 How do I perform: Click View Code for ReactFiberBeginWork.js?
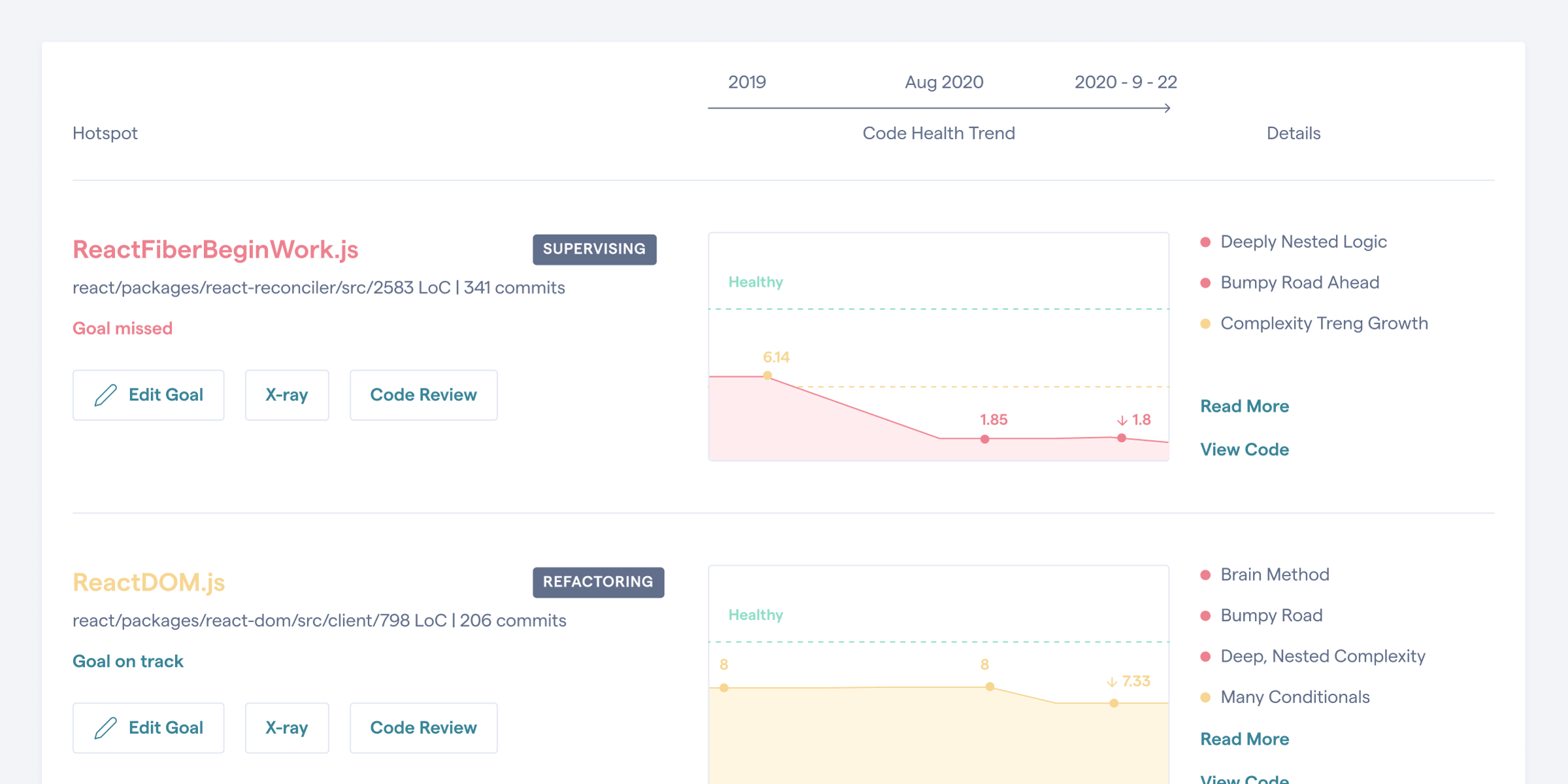[1244, 449]
